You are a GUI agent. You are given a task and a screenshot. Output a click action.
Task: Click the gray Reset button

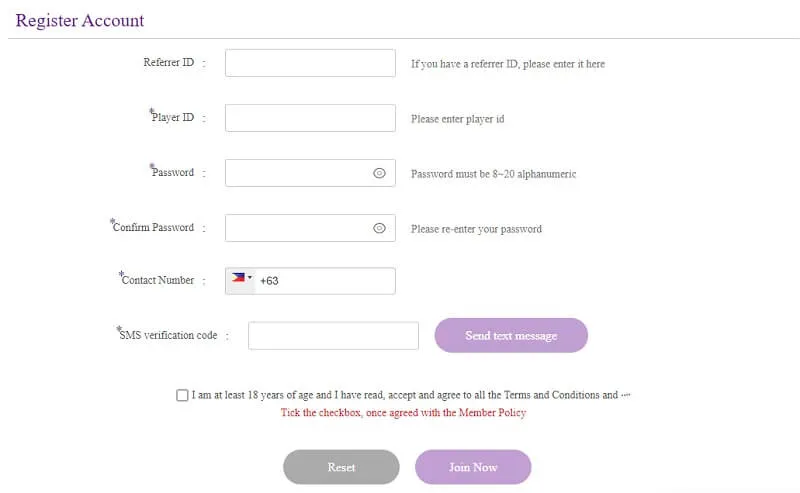click(341, 467)
